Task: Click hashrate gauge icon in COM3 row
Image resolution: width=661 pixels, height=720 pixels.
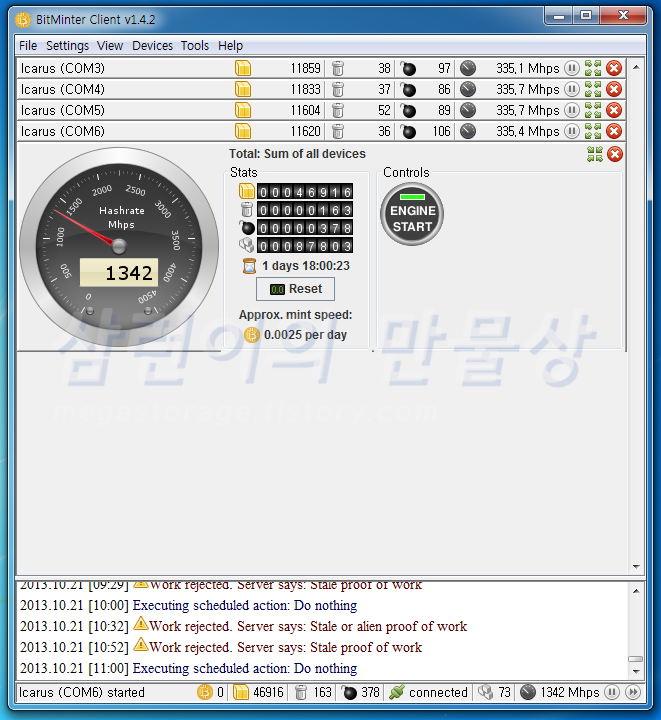Action: [x=468, y=68]
